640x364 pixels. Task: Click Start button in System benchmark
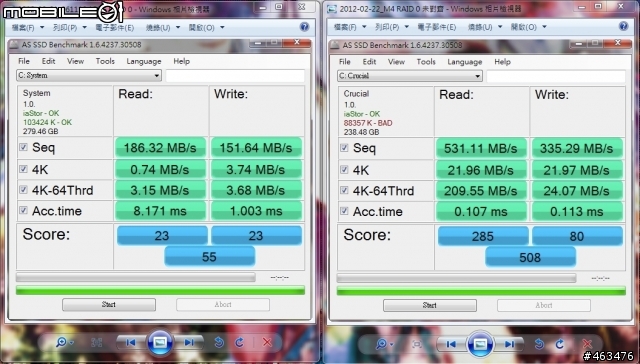tap(109, 304)
